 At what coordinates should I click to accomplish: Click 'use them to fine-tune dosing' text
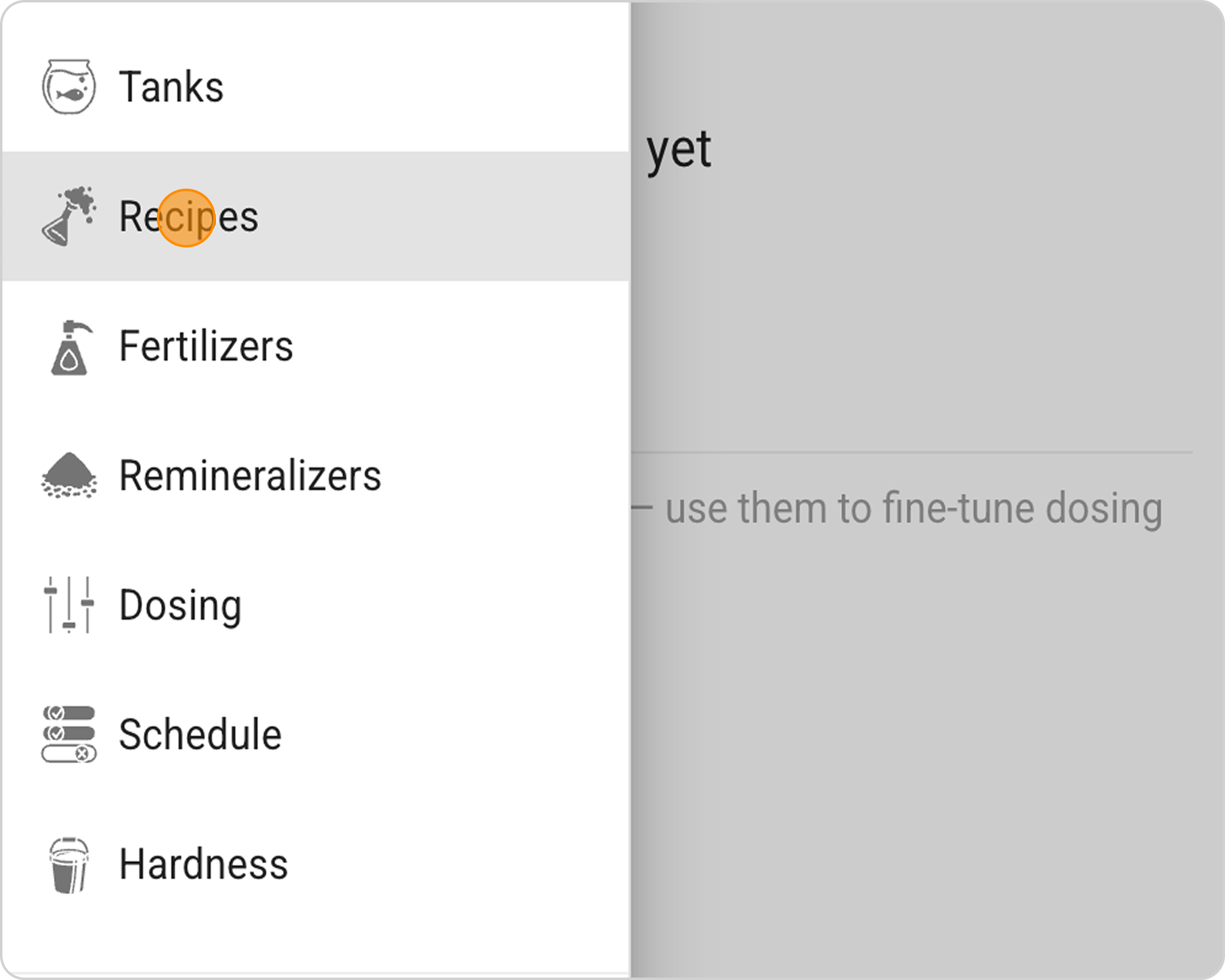913,508
